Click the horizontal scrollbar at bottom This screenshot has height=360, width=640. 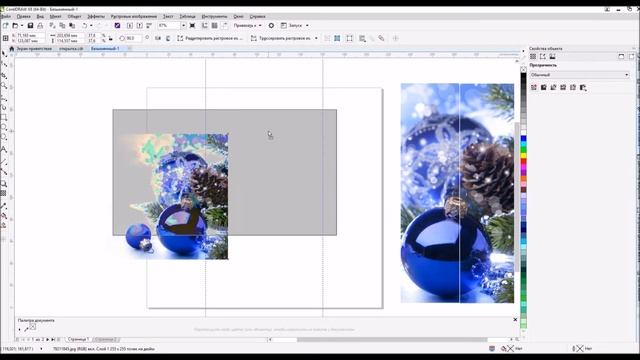tap(392, 339)
